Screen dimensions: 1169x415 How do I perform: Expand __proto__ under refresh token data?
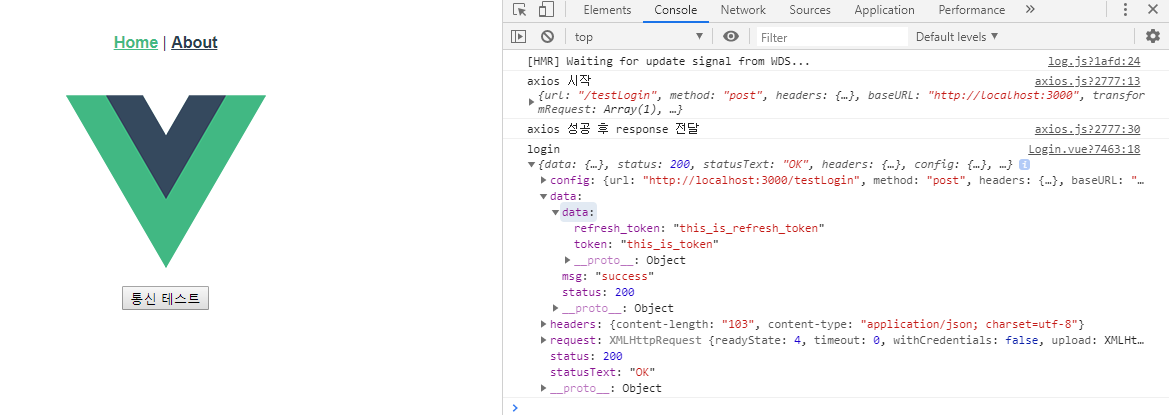pos(567,260)
